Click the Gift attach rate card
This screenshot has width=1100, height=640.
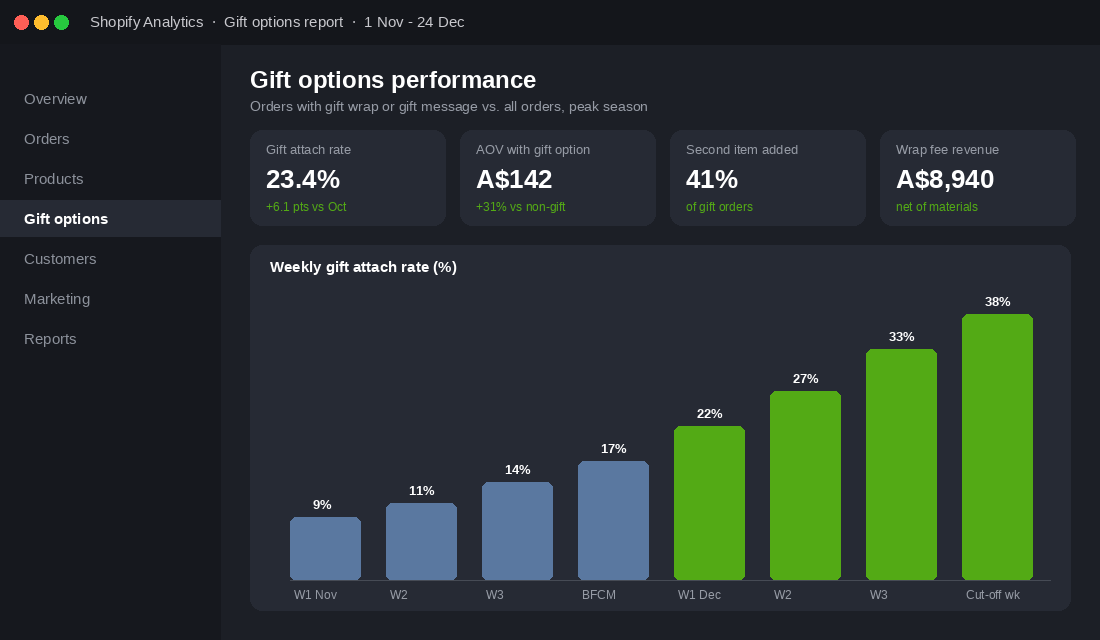tap(348, 178)
